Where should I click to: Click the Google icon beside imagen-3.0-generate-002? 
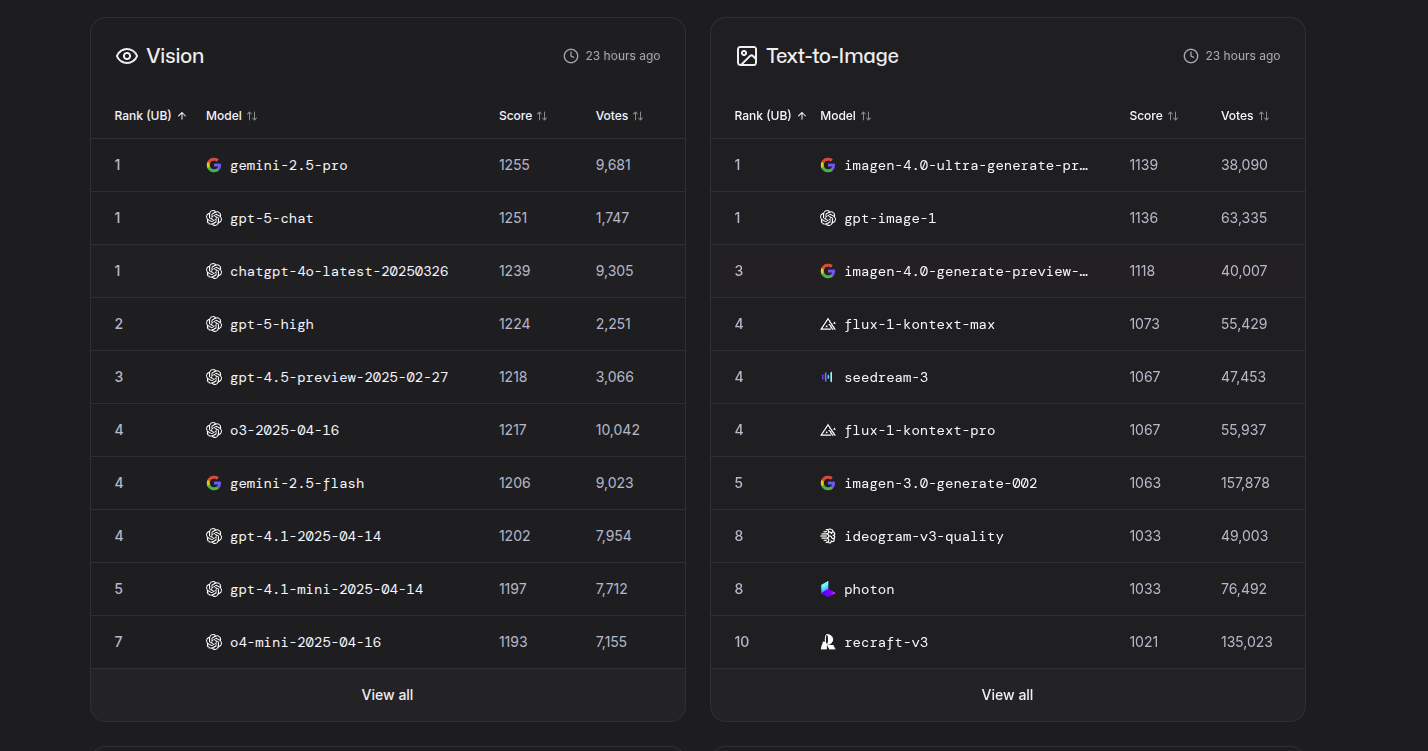point(828,483)
